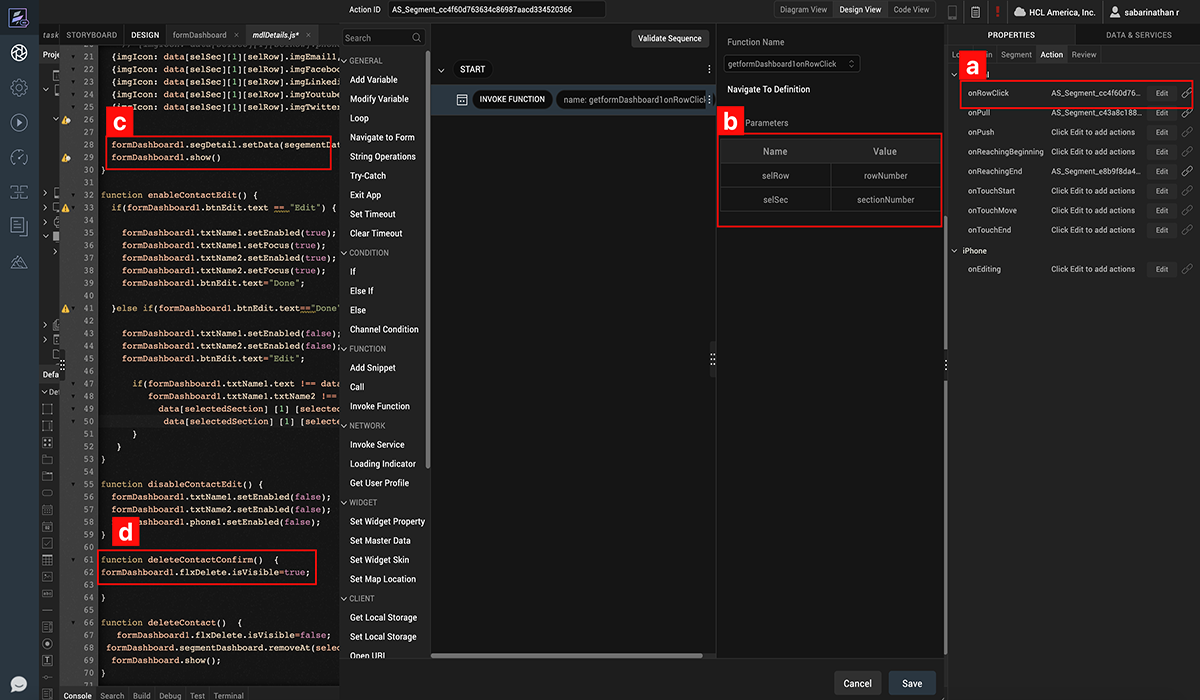Switch to Code View
1200x700 pixels.
[x=910, y=10]
